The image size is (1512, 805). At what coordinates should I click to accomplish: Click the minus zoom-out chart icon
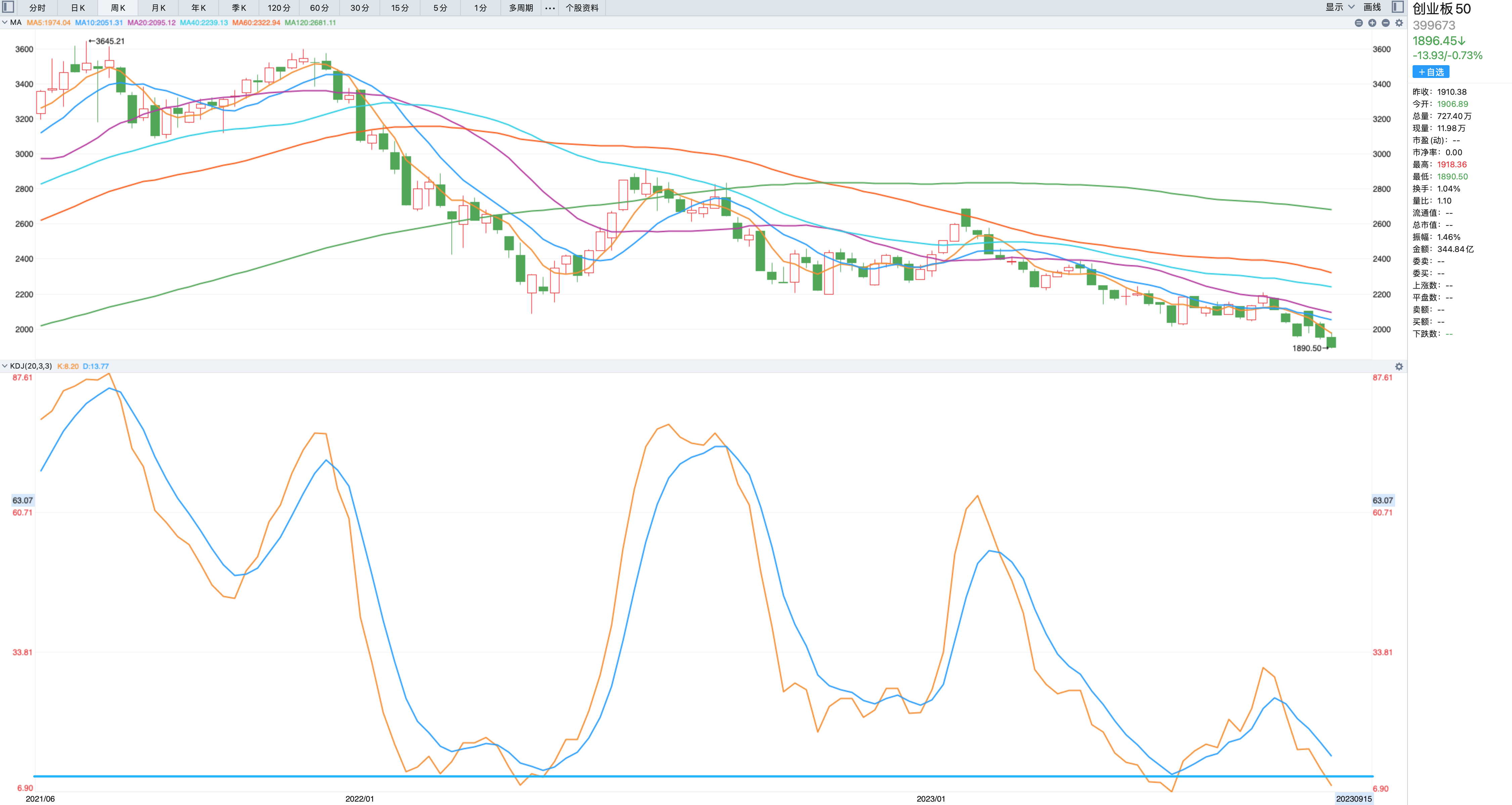[1386, 23]
